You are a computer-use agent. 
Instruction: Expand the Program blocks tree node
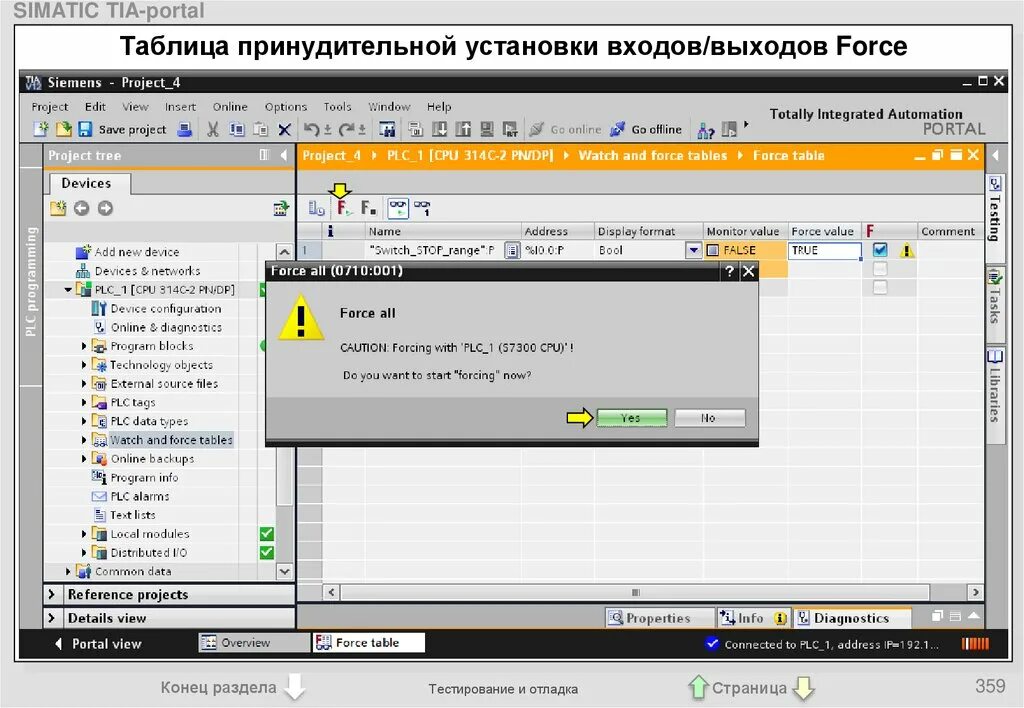coord(84,346)
